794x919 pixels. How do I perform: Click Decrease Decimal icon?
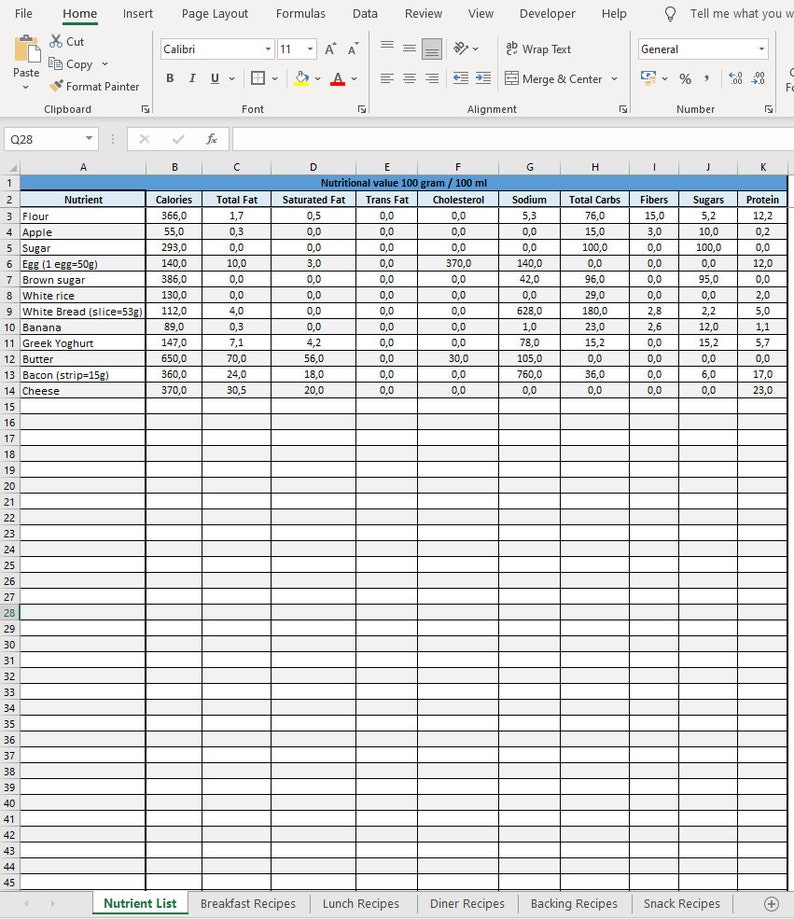(758, 78)
